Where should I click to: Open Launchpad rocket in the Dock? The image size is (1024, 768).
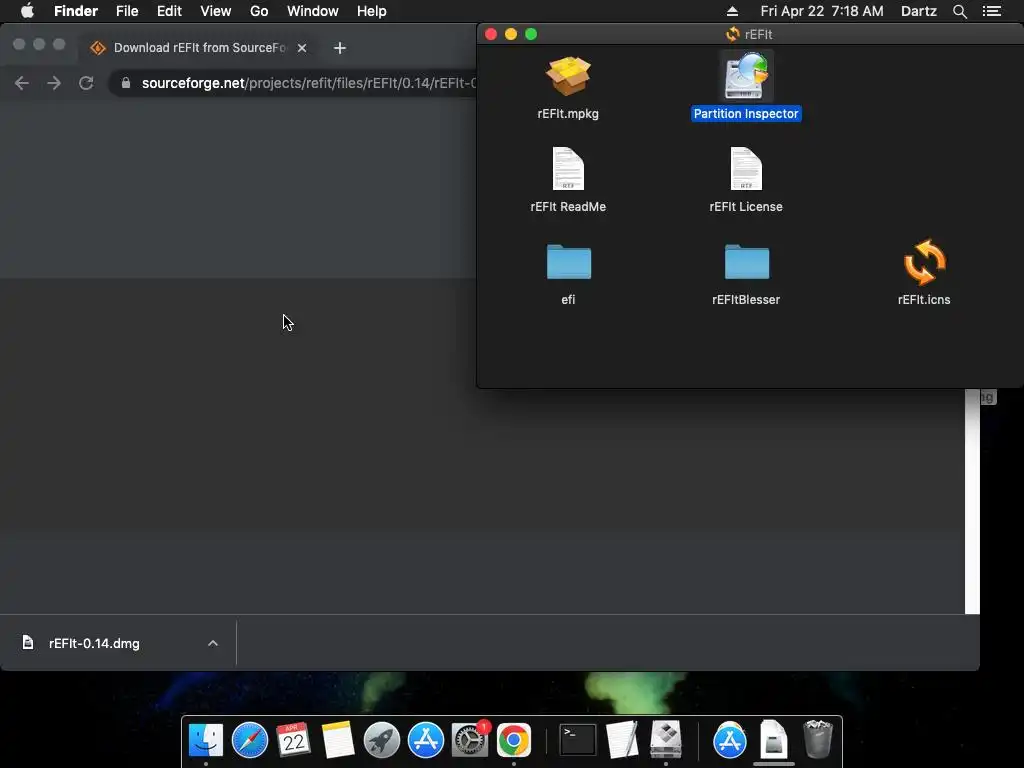coord(382,741)
